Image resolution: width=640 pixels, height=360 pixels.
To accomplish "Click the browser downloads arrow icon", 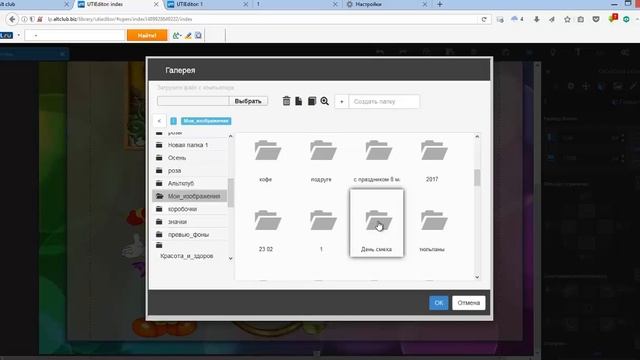I will click(x=536, y=19).
